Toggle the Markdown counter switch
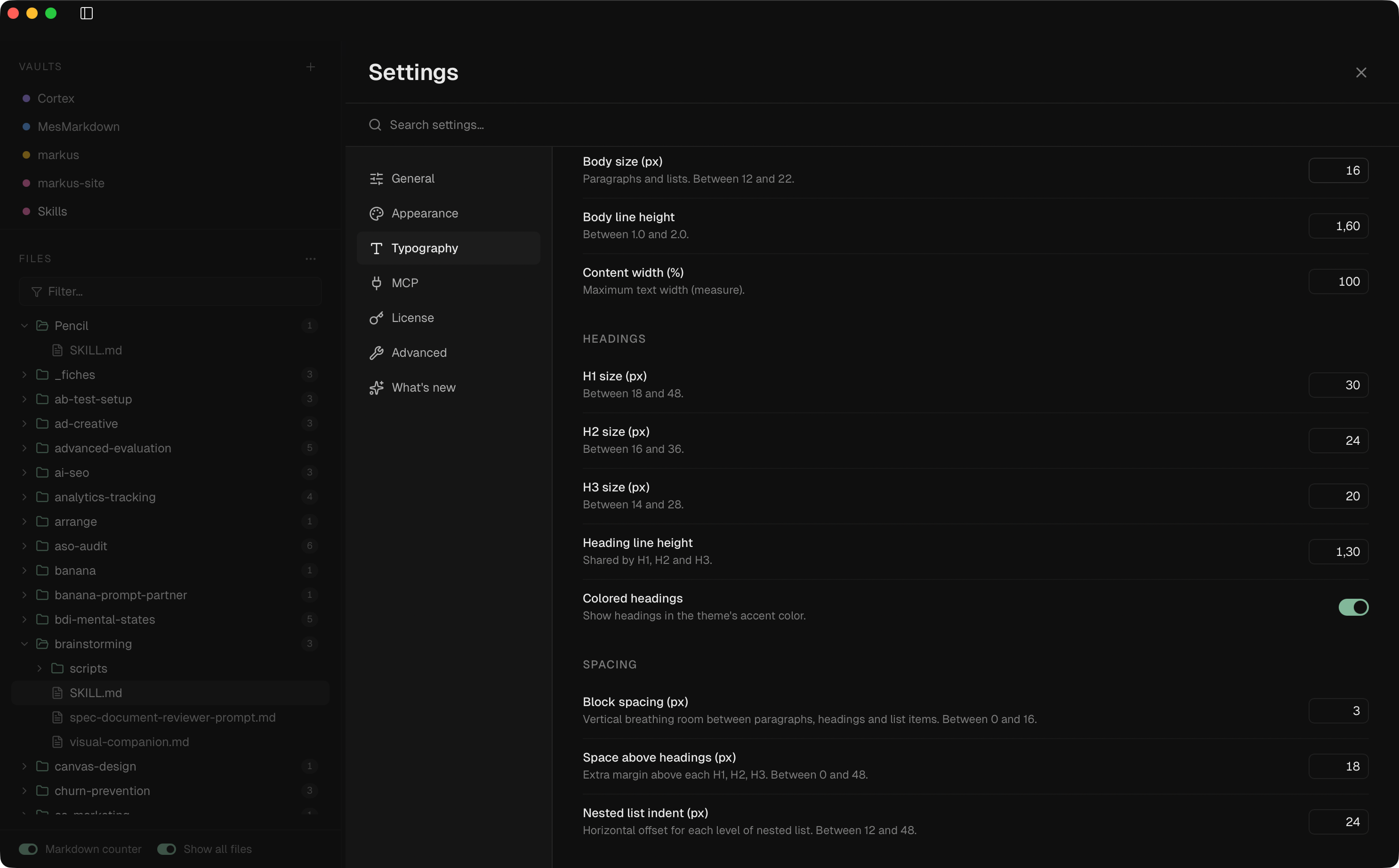Image resolution: width=1399 pixels, height=868 pixels. tap(29, 849)
